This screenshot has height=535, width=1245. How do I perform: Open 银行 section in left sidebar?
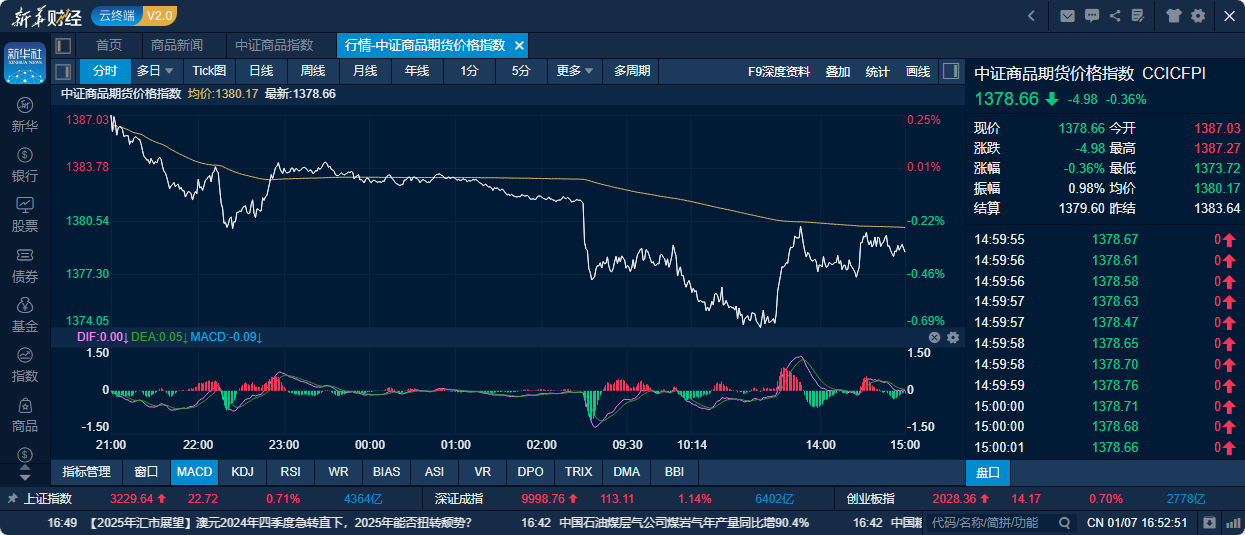coord(25,165)
